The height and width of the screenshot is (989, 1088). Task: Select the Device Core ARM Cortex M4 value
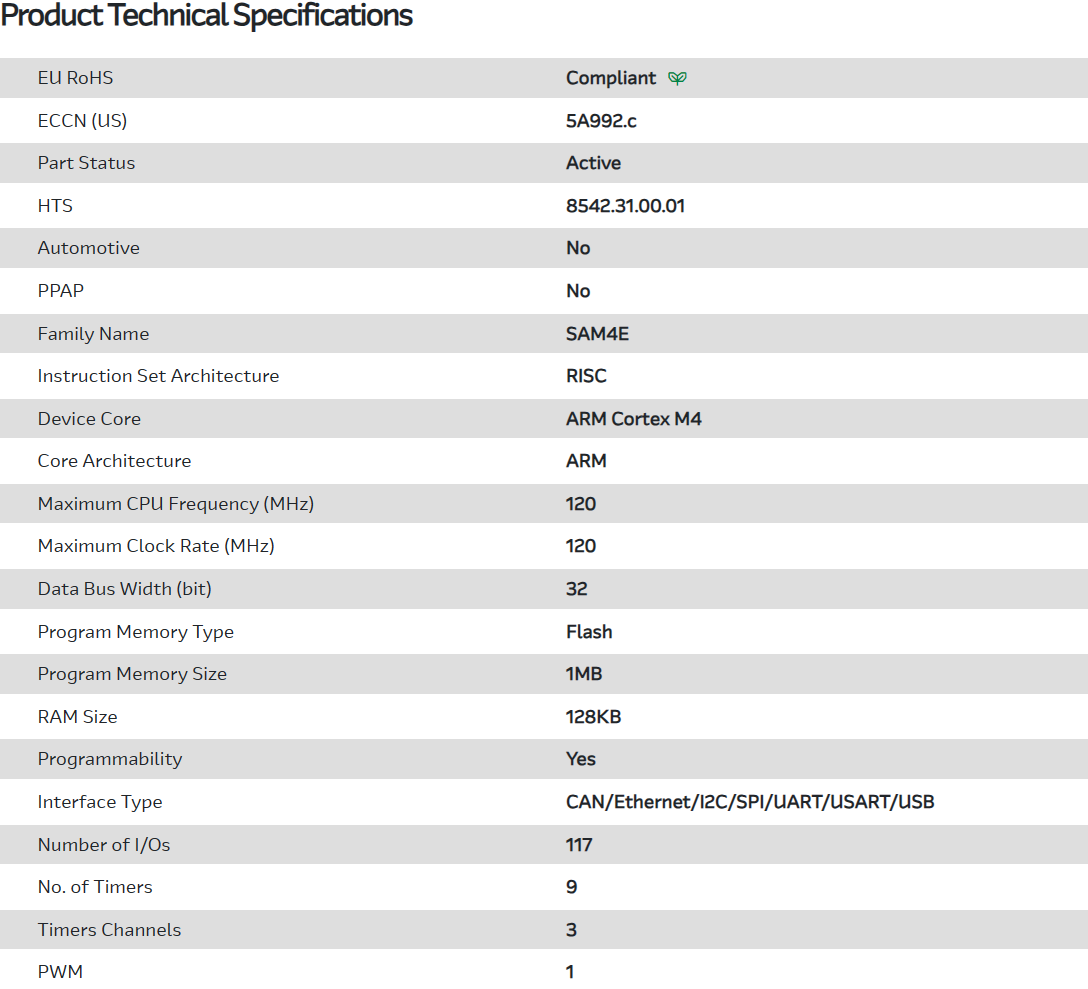pos(633,419)
